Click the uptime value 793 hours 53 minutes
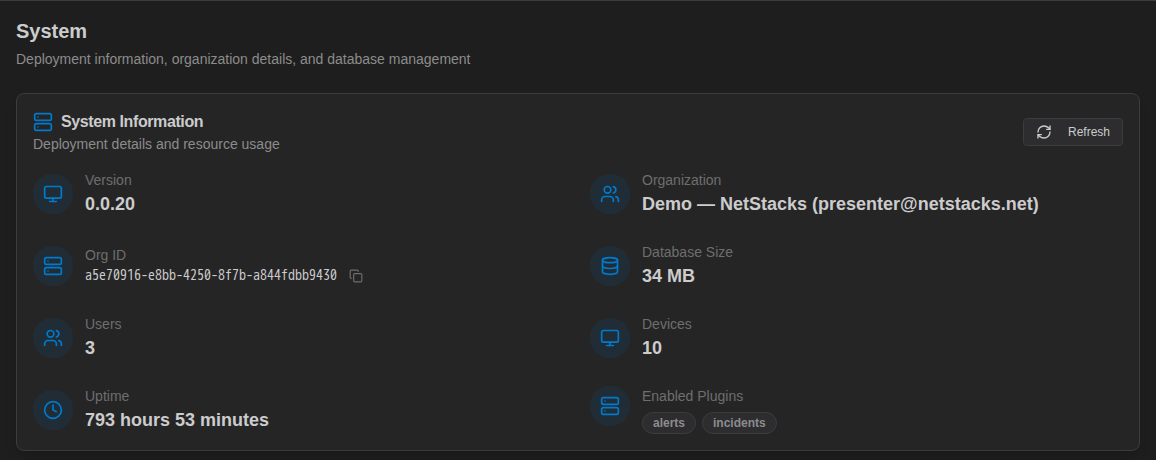The height and width of the screenshot is (460, 1156). point(177,420)
